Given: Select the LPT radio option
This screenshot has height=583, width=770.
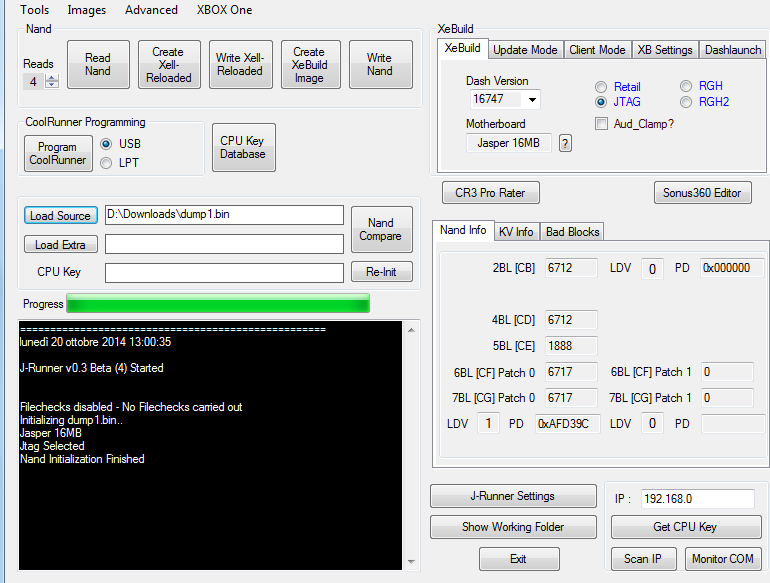Looking at the screenshot, I should coord(106,163).
